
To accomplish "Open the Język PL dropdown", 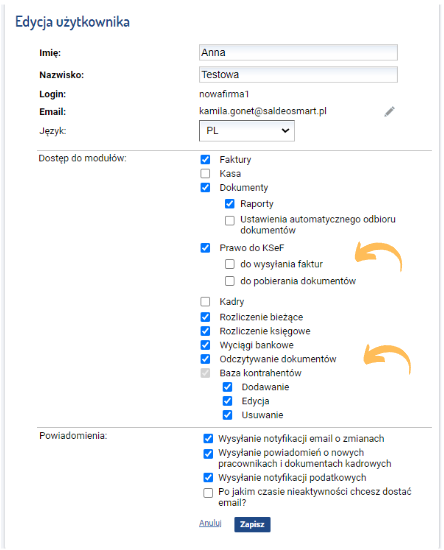I will 247,131.
